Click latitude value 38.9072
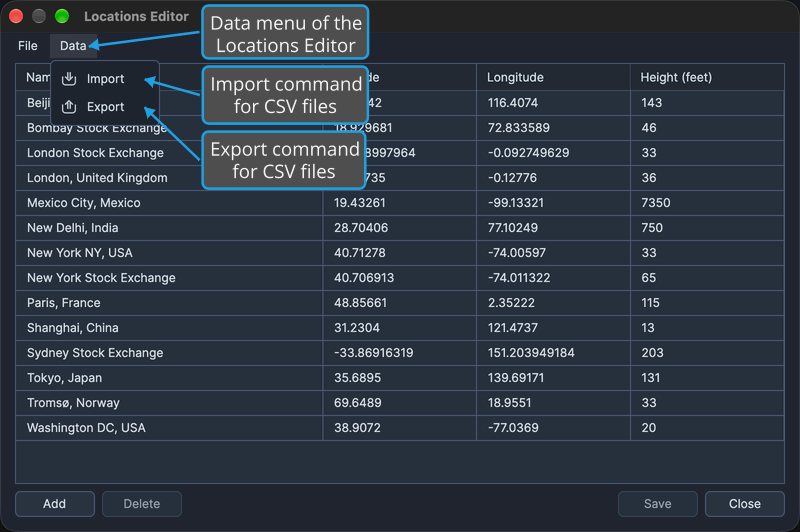 click(357, 428)
